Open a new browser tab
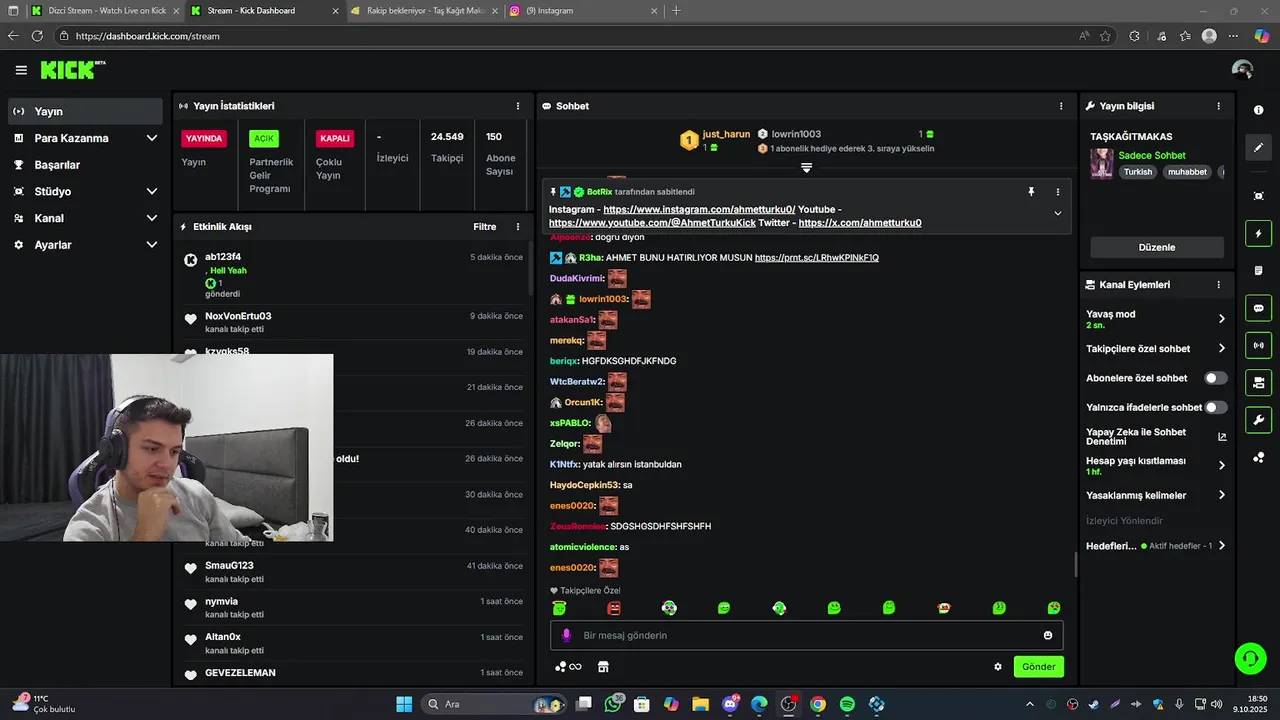Screen dimensions: 1280x720 tap(676, 11)
